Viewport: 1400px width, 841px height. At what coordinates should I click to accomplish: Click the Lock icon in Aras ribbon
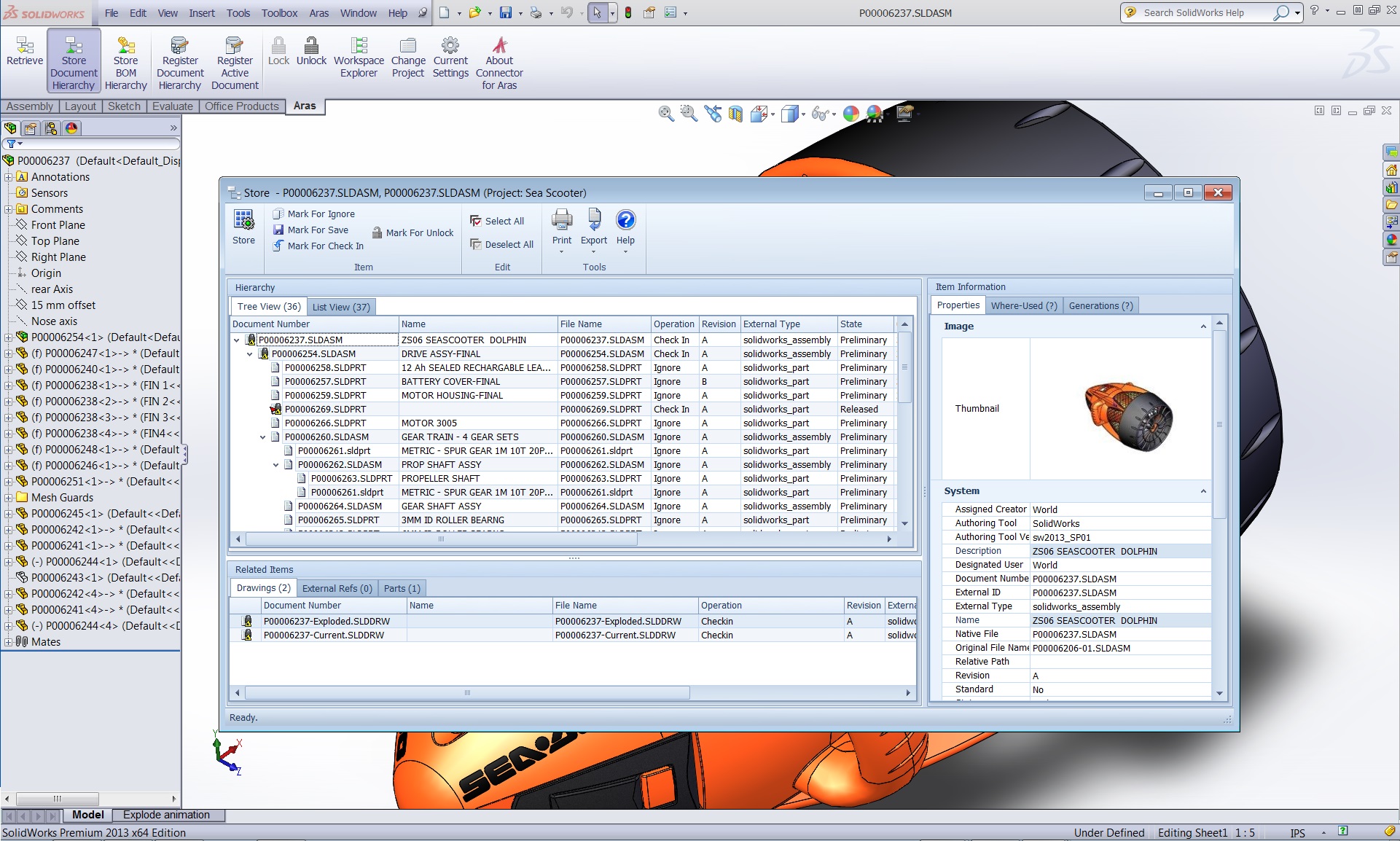[278, 52]
